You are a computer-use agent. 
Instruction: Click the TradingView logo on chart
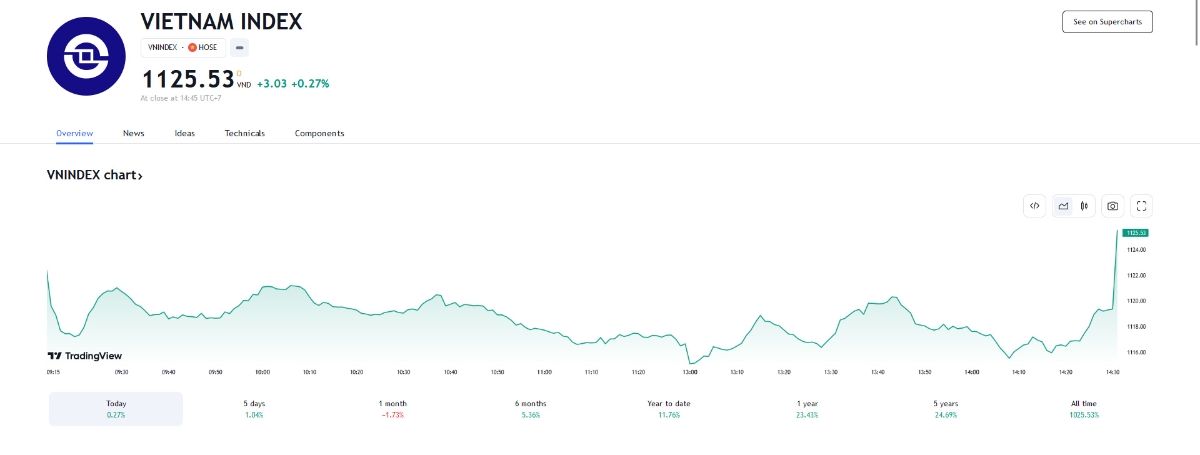[x=85, y=355]
